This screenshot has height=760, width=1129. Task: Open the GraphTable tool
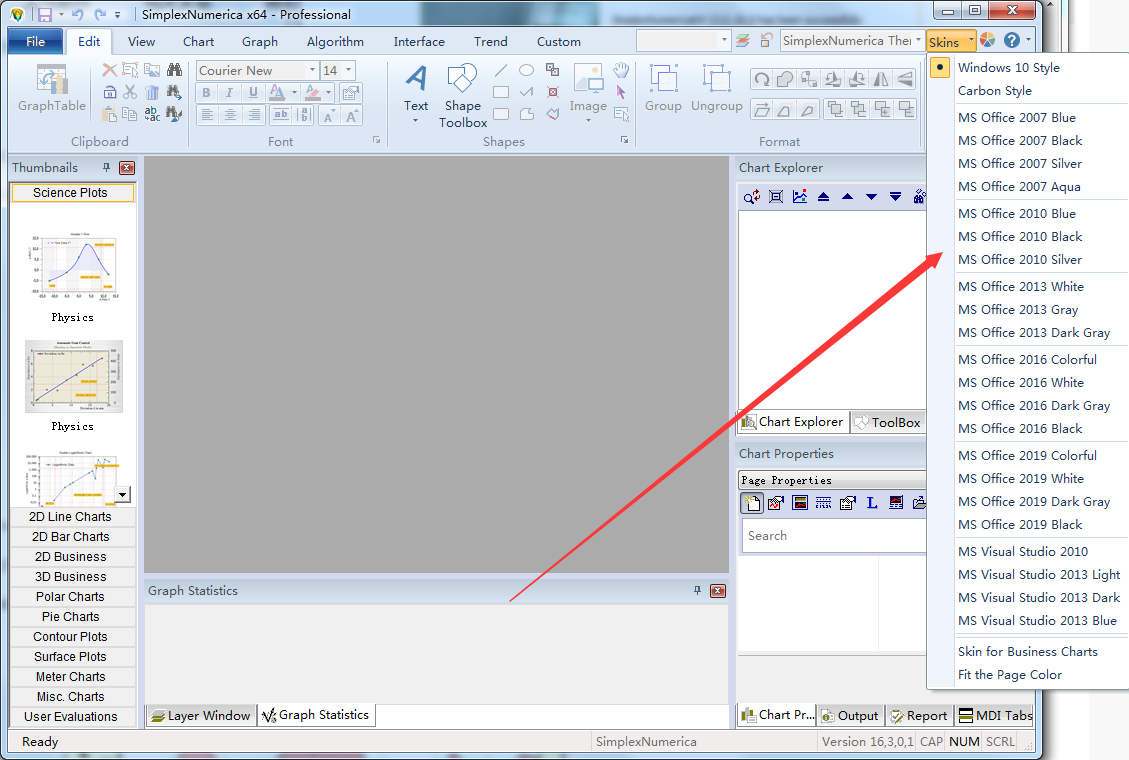[52, 89]
